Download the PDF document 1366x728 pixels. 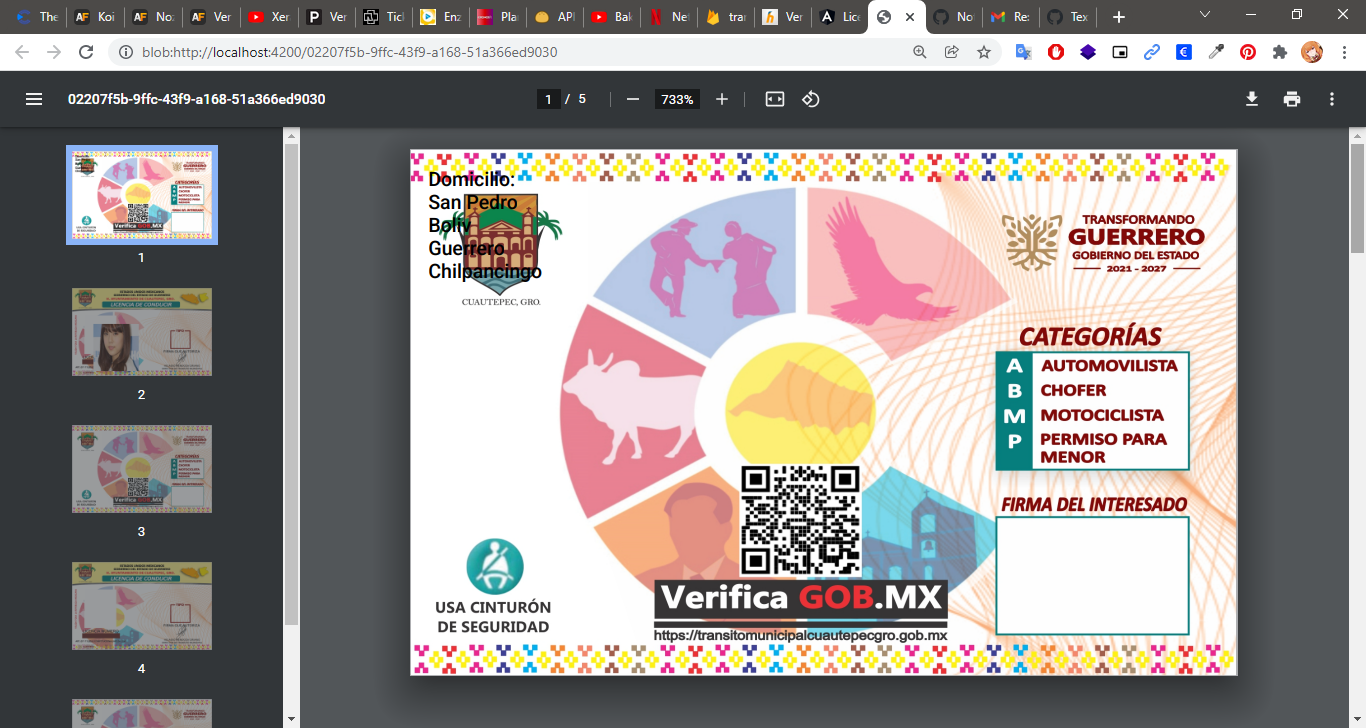[1251, 99]
